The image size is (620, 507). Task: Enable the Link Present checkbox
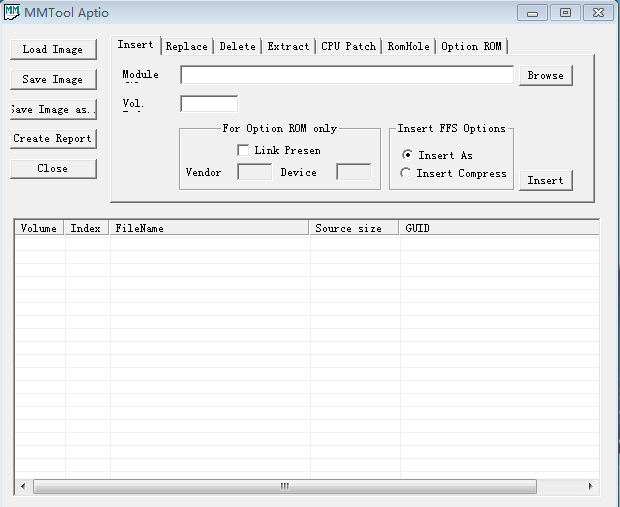click(243, 150)
